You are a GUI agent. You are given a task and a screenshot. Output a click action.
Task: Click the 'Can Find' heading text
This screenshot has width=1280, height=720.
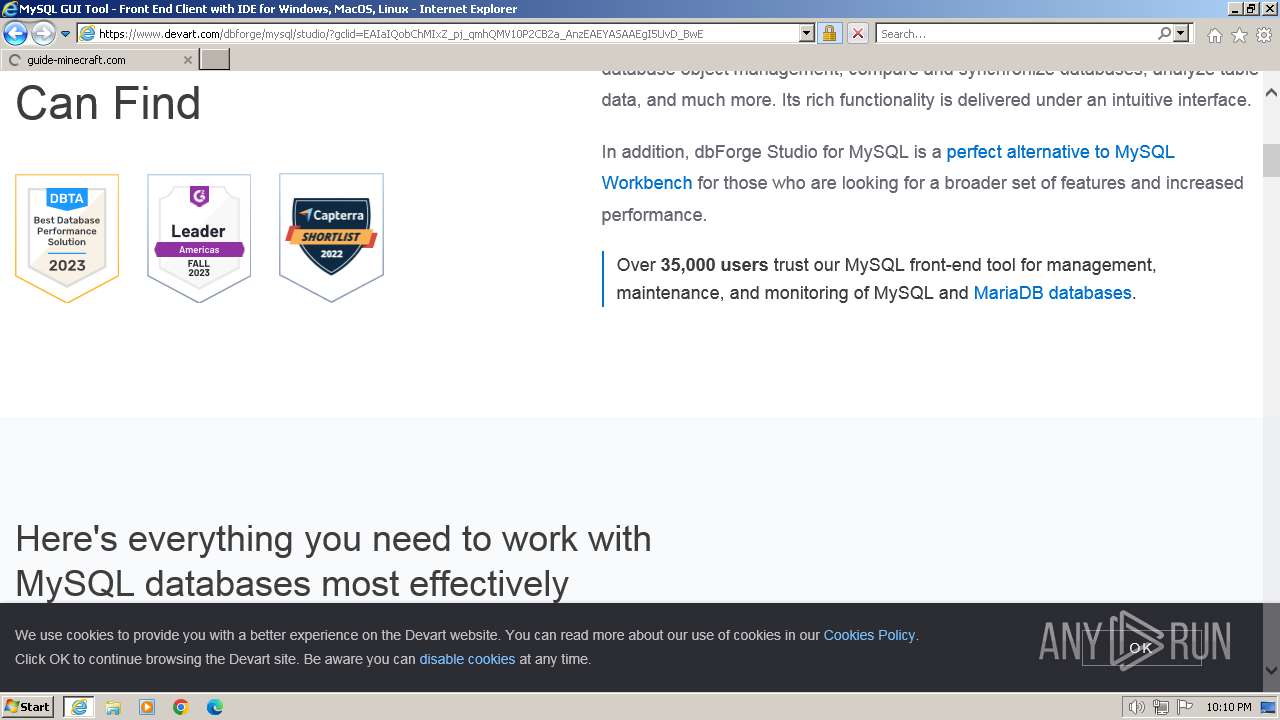[x=108, y=103]
